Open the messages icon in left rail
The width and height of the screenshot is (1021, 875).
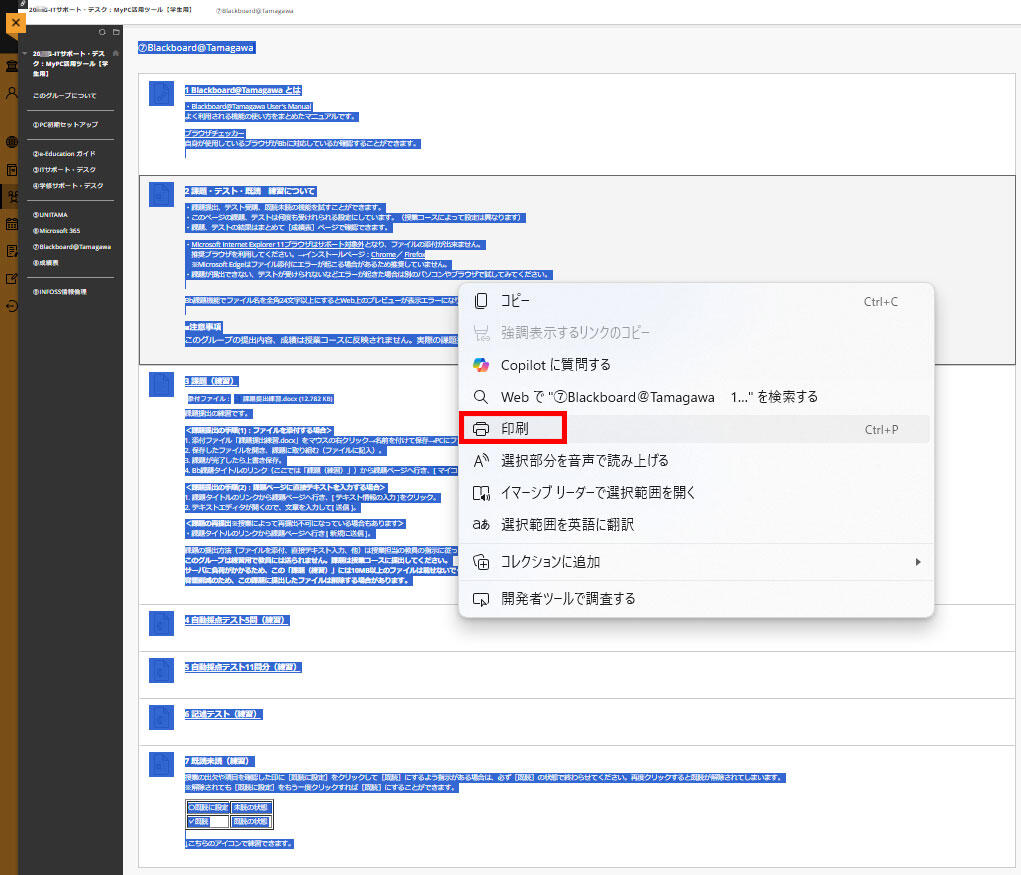(x=11, y=251)
